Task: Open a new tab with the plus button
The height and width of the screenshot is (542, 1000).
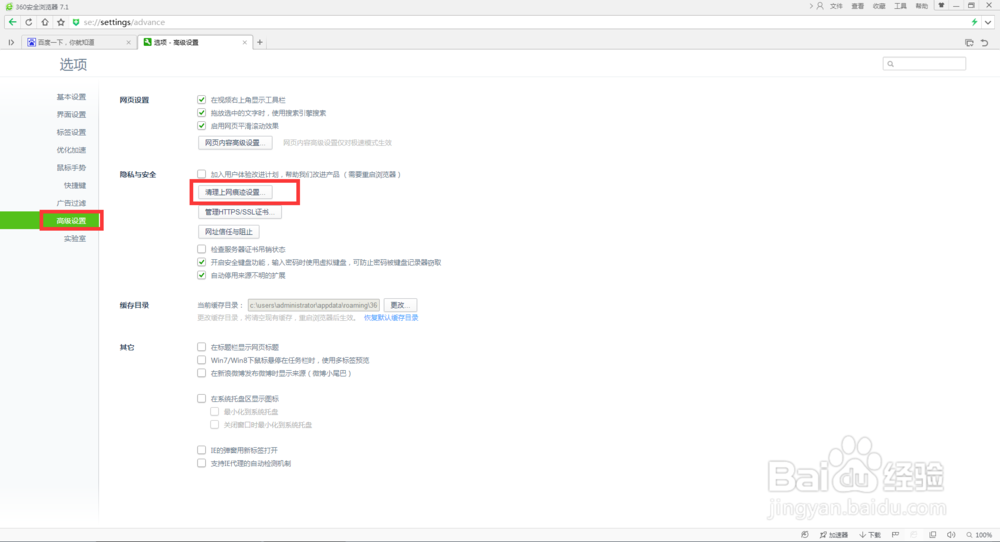Action: pyautogui.click(x=260, y=43)
